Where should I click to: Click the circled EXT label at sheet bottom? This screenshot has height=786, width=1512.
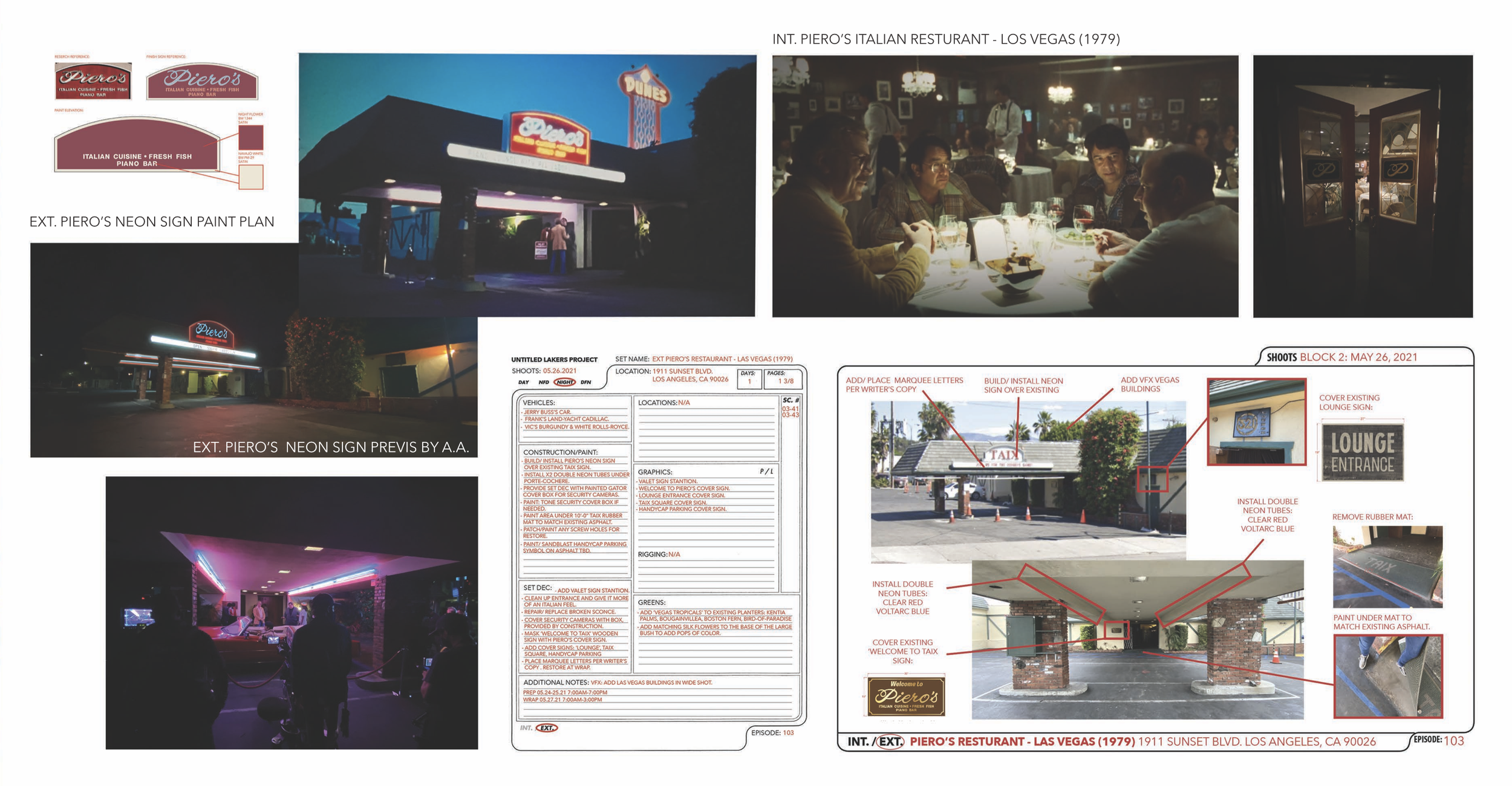coord(547,728)
